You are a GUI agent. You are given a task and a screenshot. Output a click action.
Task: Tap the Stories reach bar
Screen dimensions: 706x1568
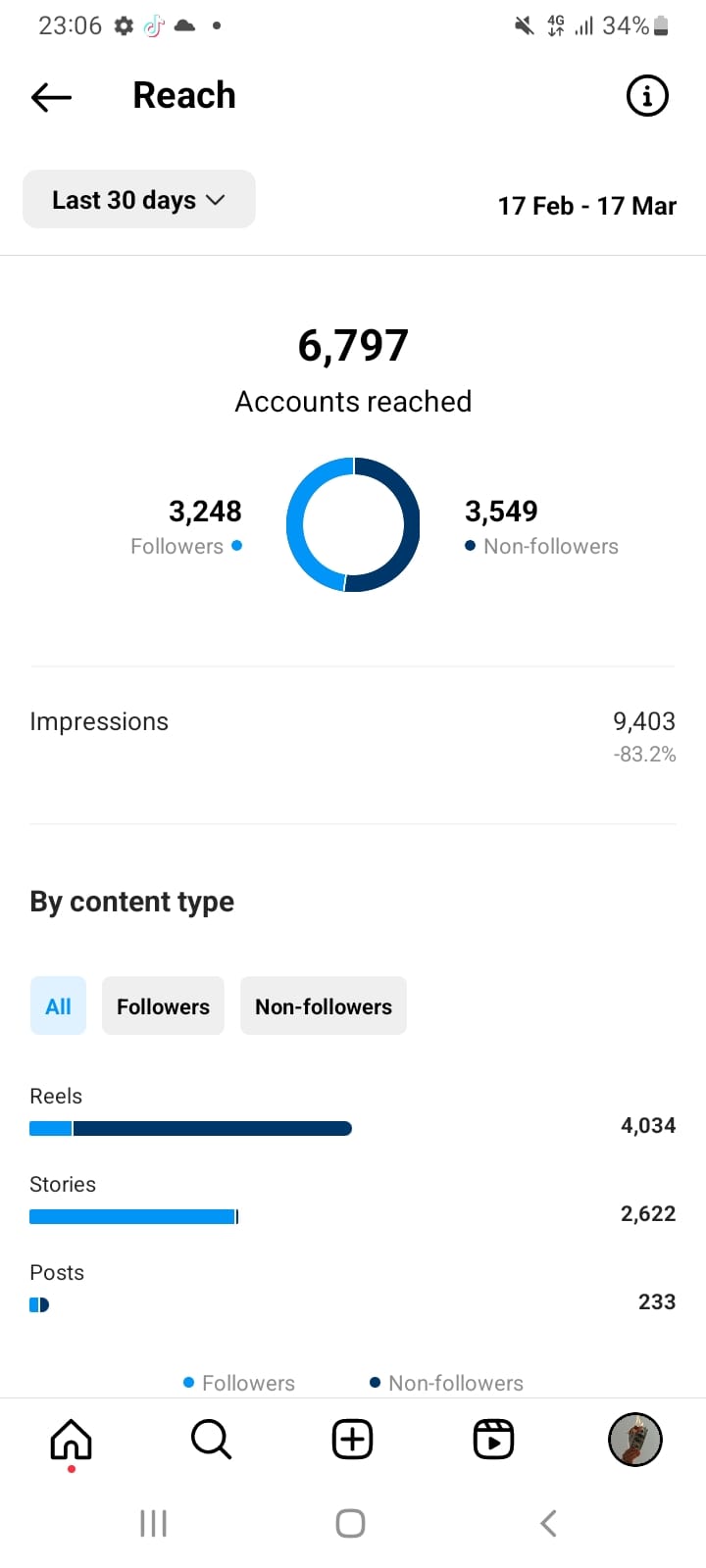click(134, 1217)
